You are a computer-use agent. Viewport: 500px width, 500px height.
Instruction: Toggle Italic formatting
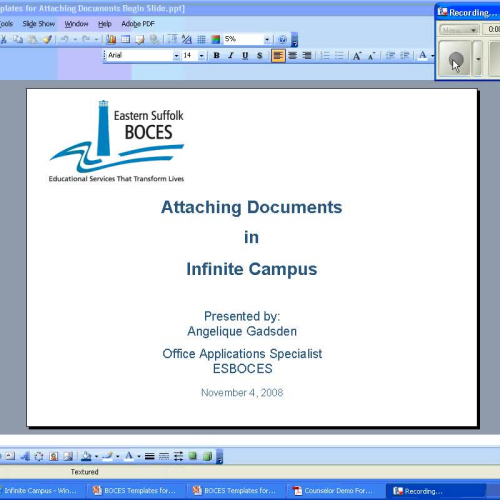pyautogui.click(x=231, y=55)
